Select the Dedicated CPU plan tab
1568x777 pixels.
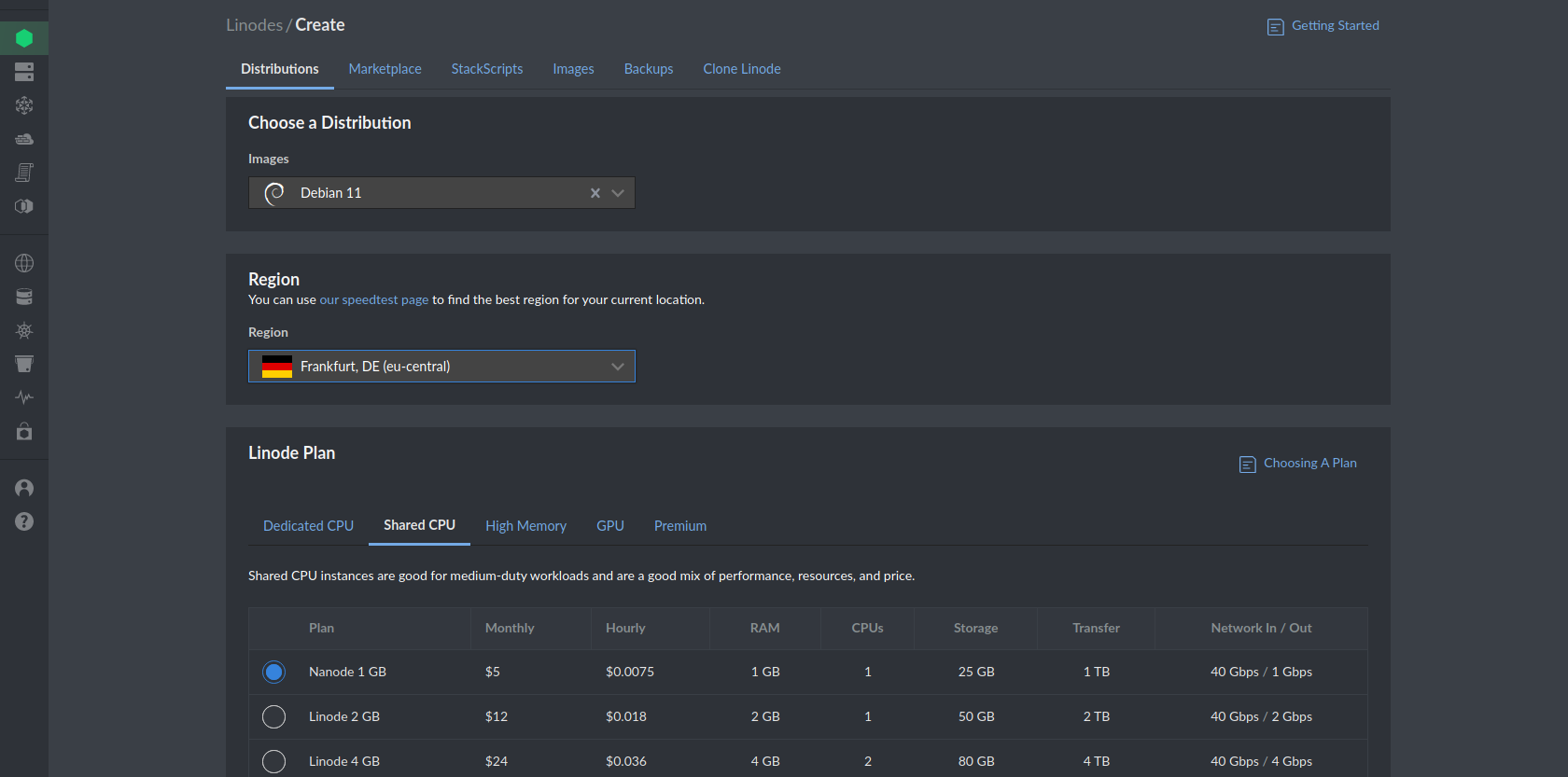(308, 526)
